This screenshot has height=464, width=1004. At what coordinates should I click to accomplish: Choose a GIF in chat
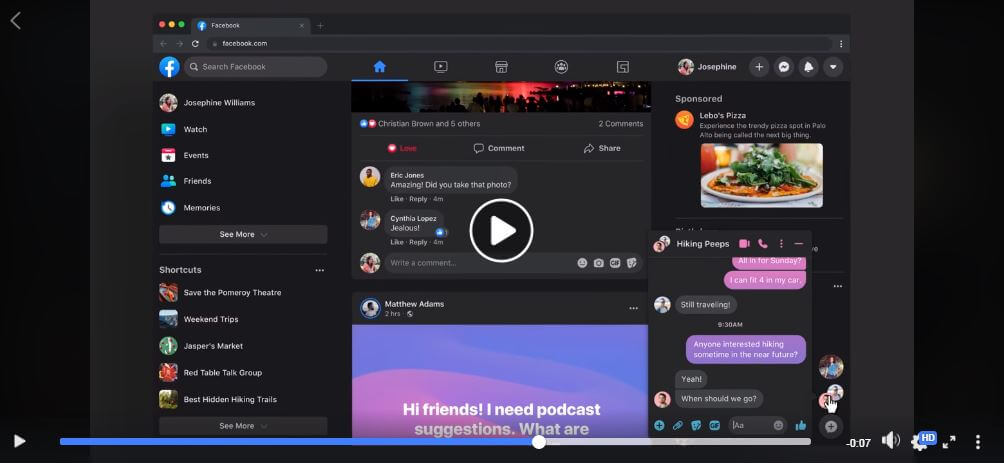click(715, 426)
